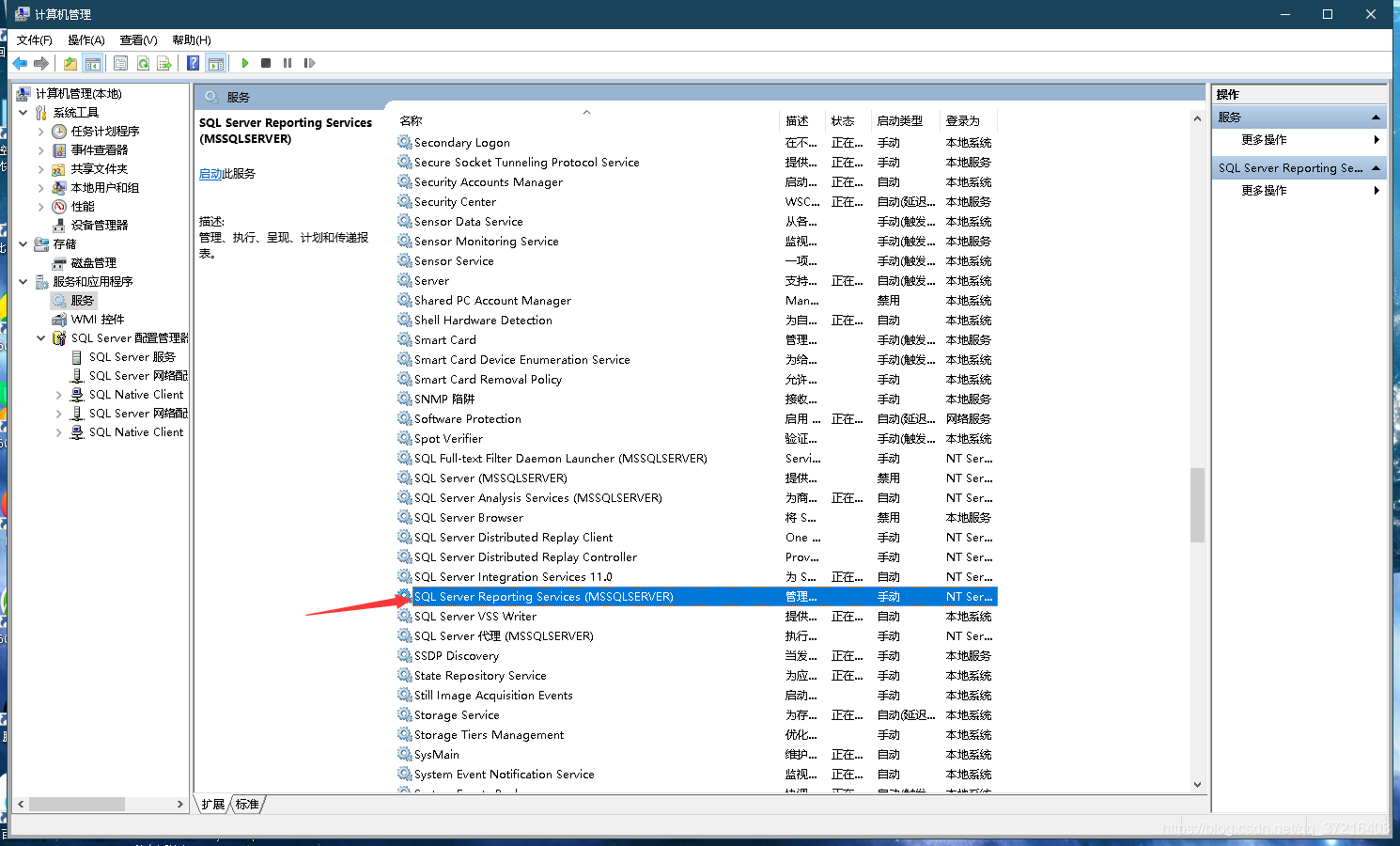Open the 帮助(H) menu
This screenshot has width=1400, height=846.
(x=192, y=39)
